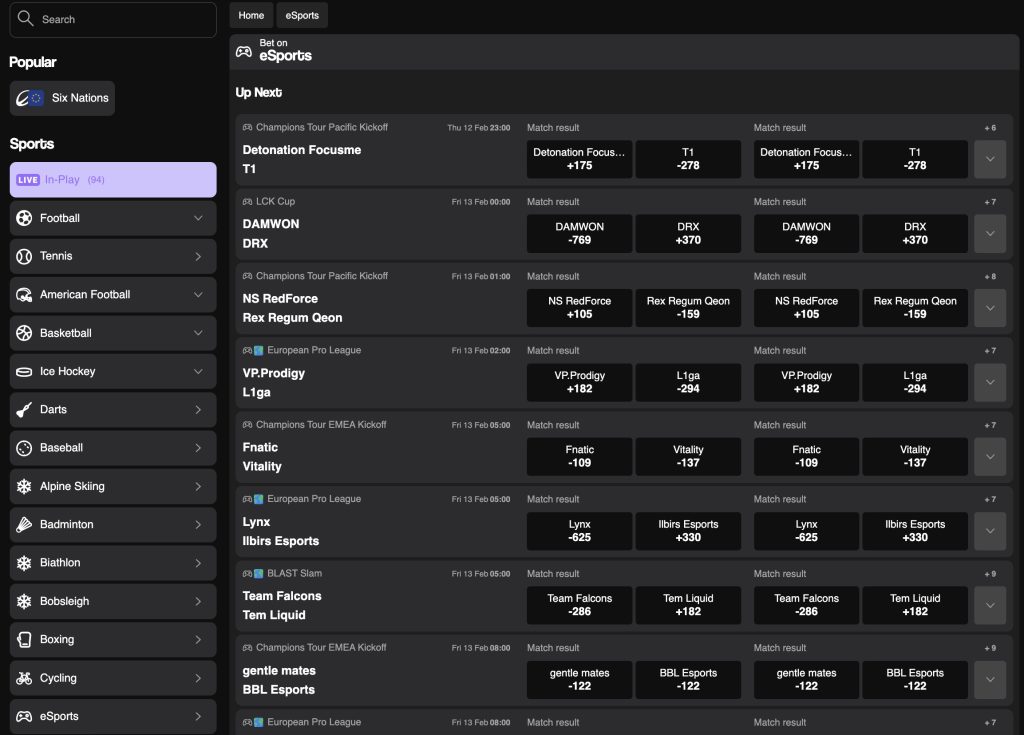Select the Boxing glove icon
This screenshot has height=735, width=1024.
(x=22, y=639)
